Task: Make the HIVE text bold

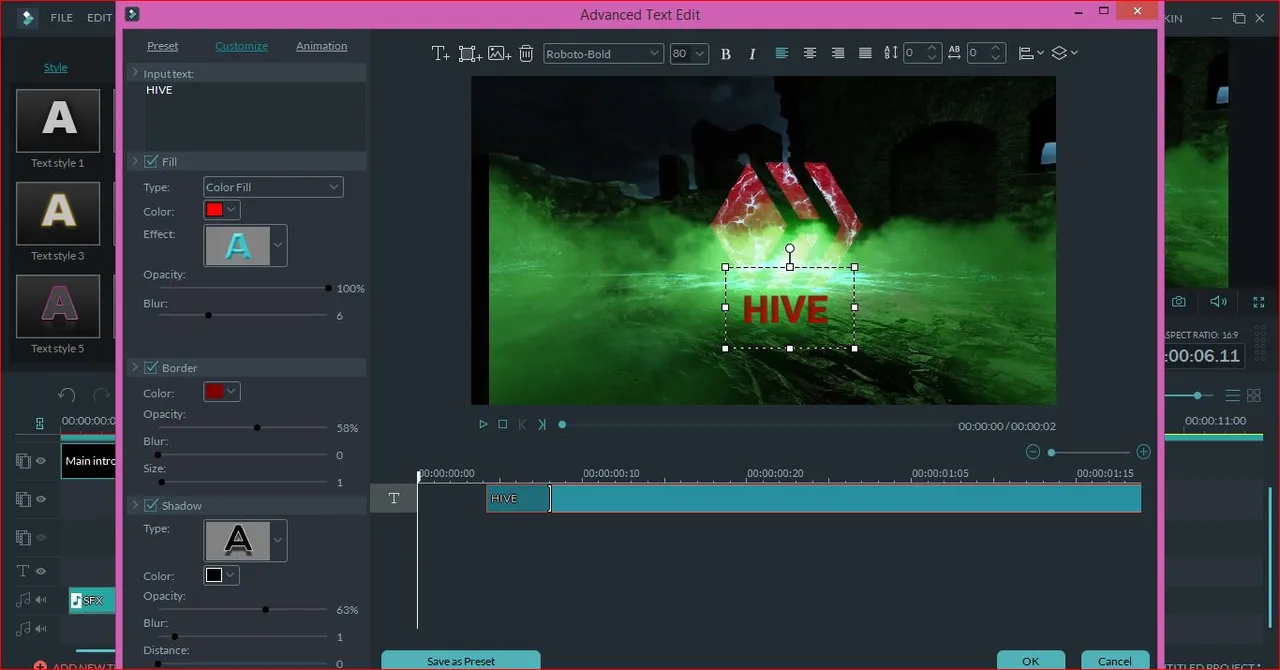Action: [726, 54]
